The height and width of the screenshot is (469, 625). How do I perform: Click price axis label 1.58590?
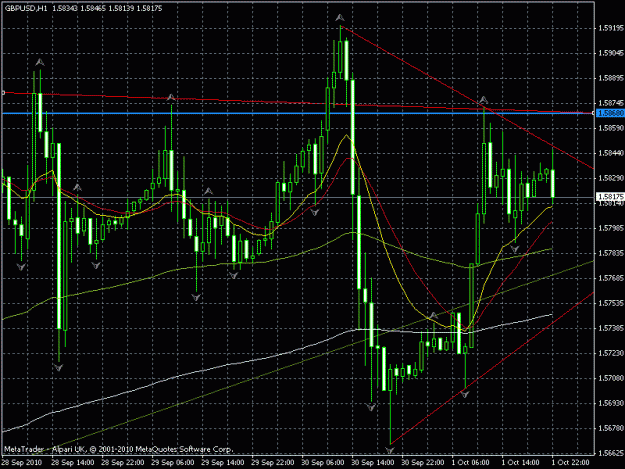[x=610, y=128]
